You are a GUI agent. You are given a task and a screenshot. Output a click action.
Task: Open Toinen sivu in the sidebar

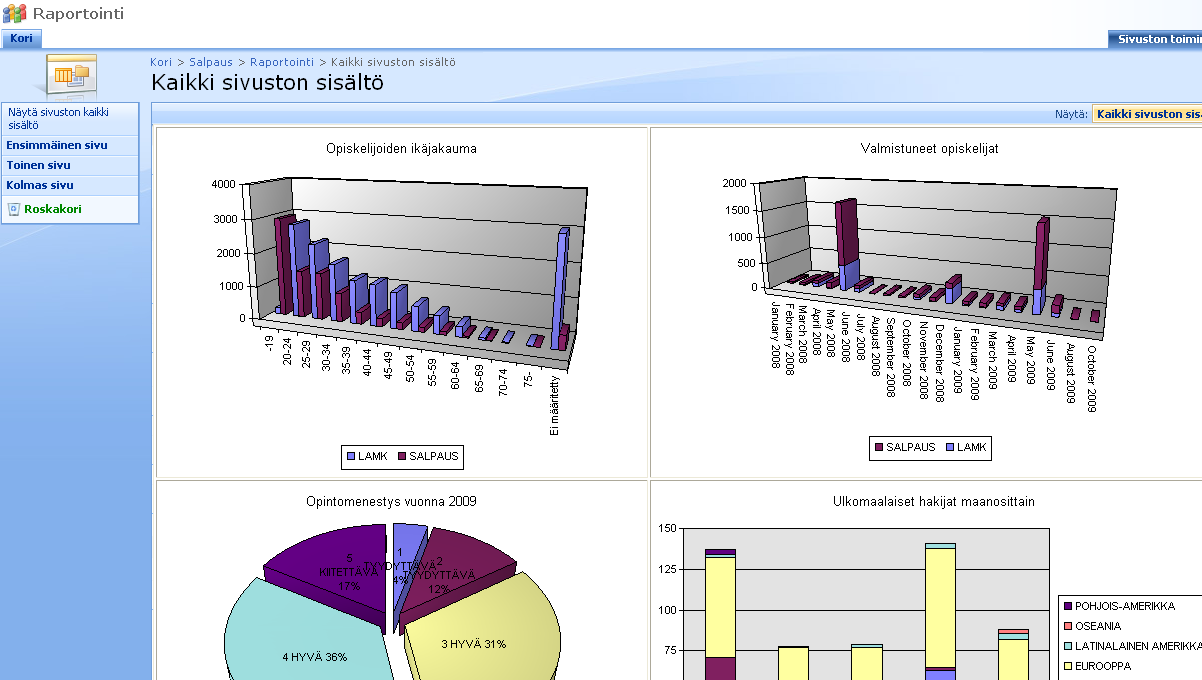click(x=38, y=165)
